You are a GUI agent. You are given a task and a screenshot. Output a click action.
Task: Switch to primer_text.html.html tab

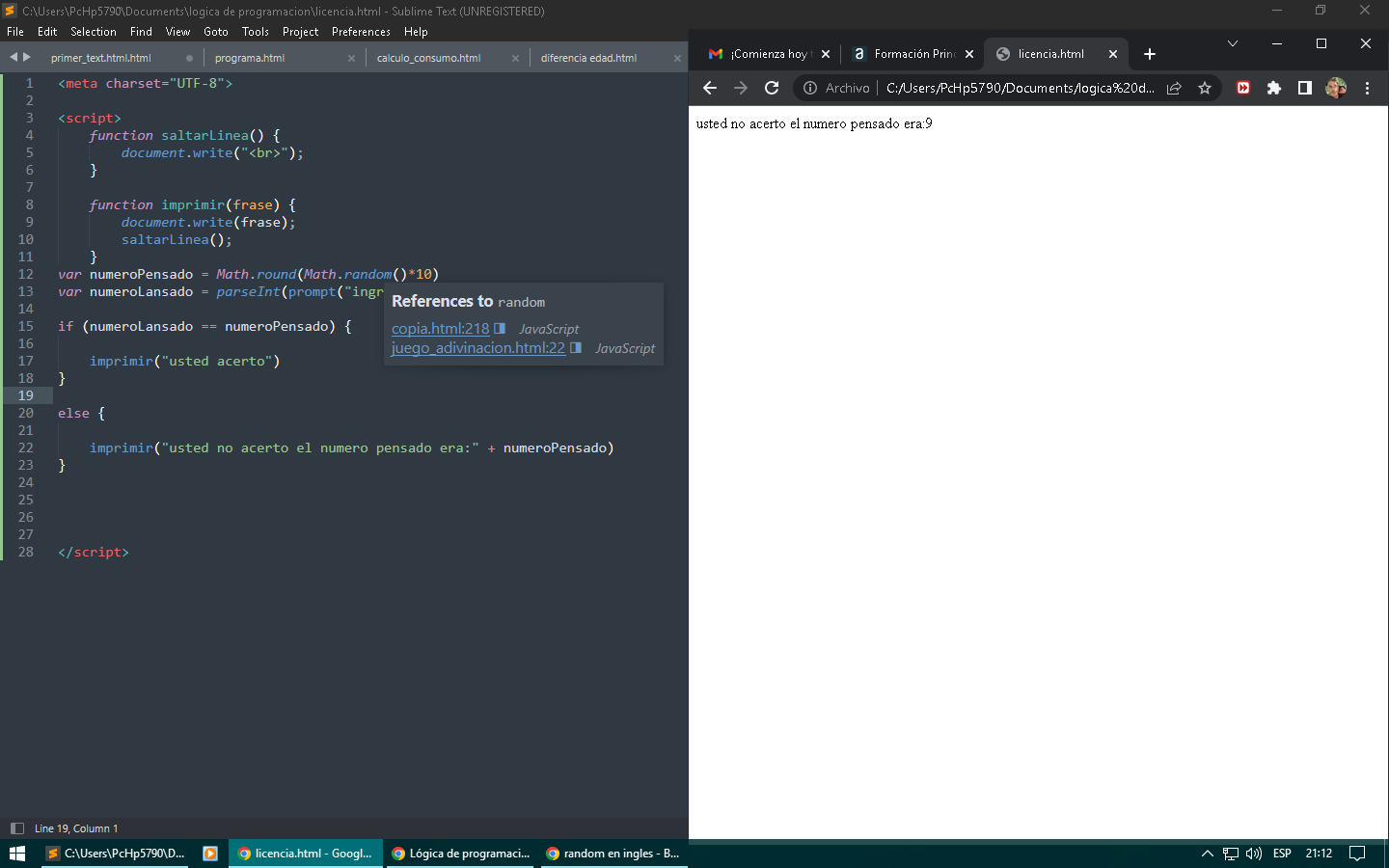(101, 58)
